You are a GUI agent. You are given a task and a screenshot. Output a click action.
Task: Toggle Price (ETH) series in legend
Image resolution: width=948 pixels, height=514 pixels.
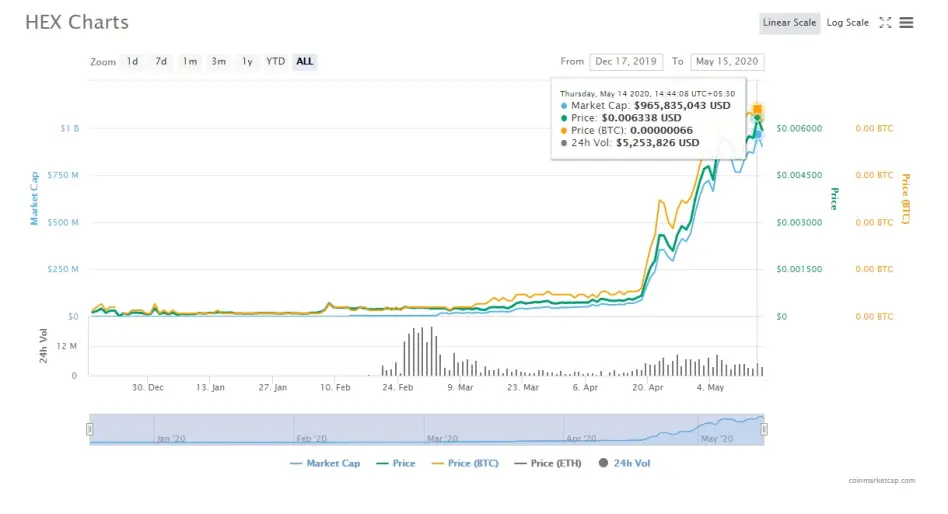[x=548, y=463]
